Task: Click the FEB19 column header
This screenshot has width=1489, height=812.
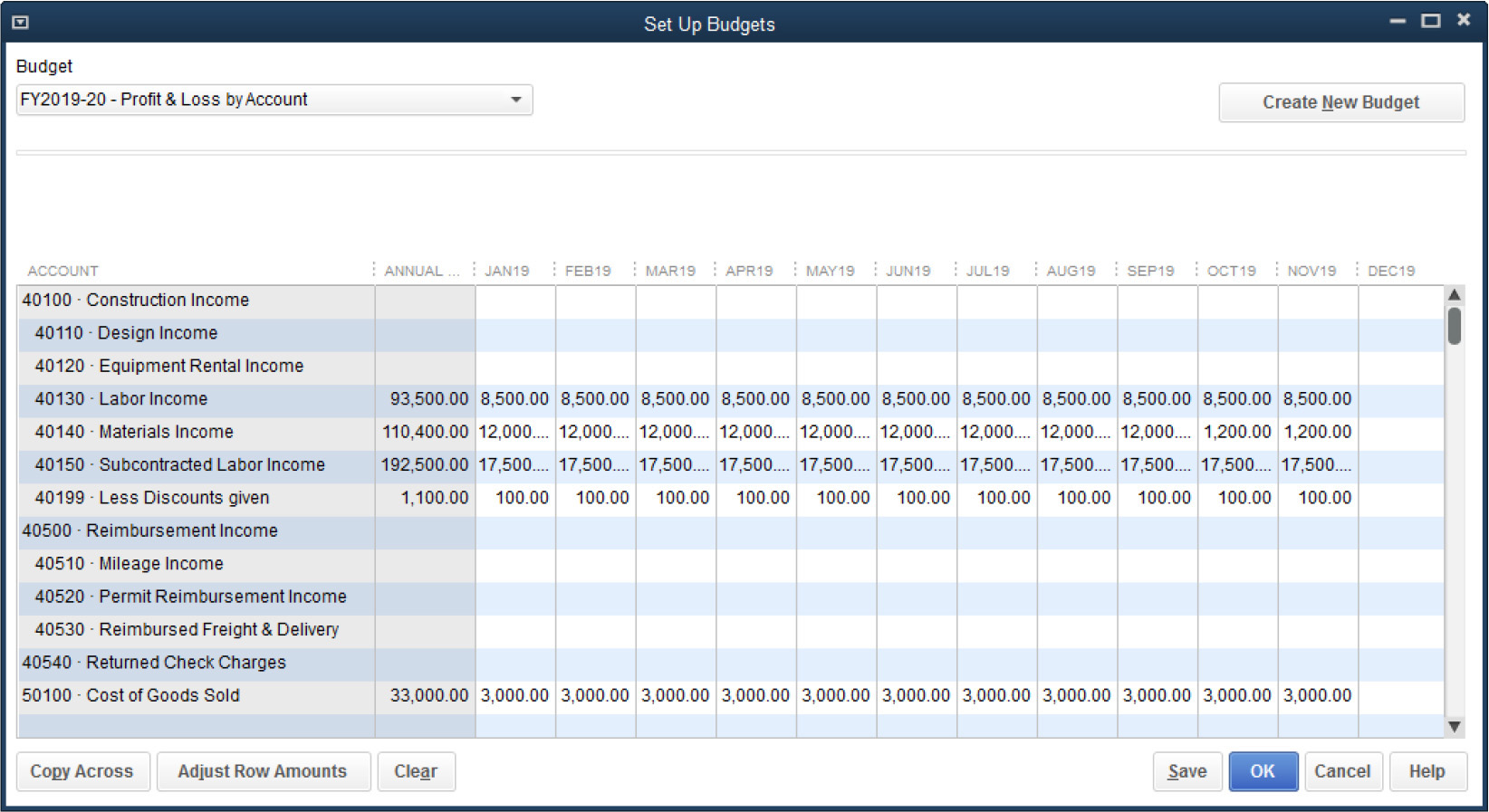Action: click(x=588, y=271)
